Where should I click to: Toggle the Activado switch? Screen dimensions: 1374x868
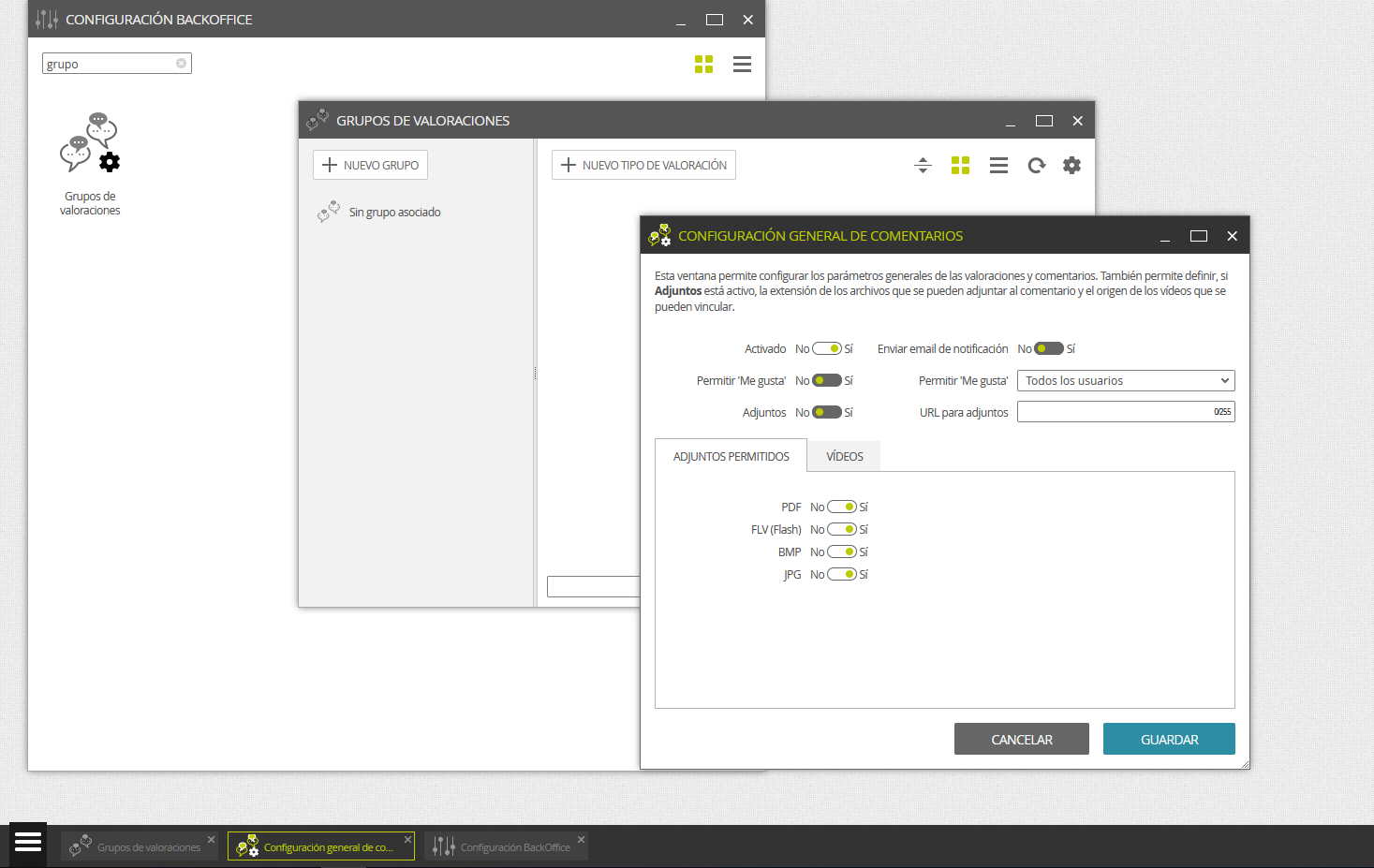pyautogui.click(x=827, y=348)
